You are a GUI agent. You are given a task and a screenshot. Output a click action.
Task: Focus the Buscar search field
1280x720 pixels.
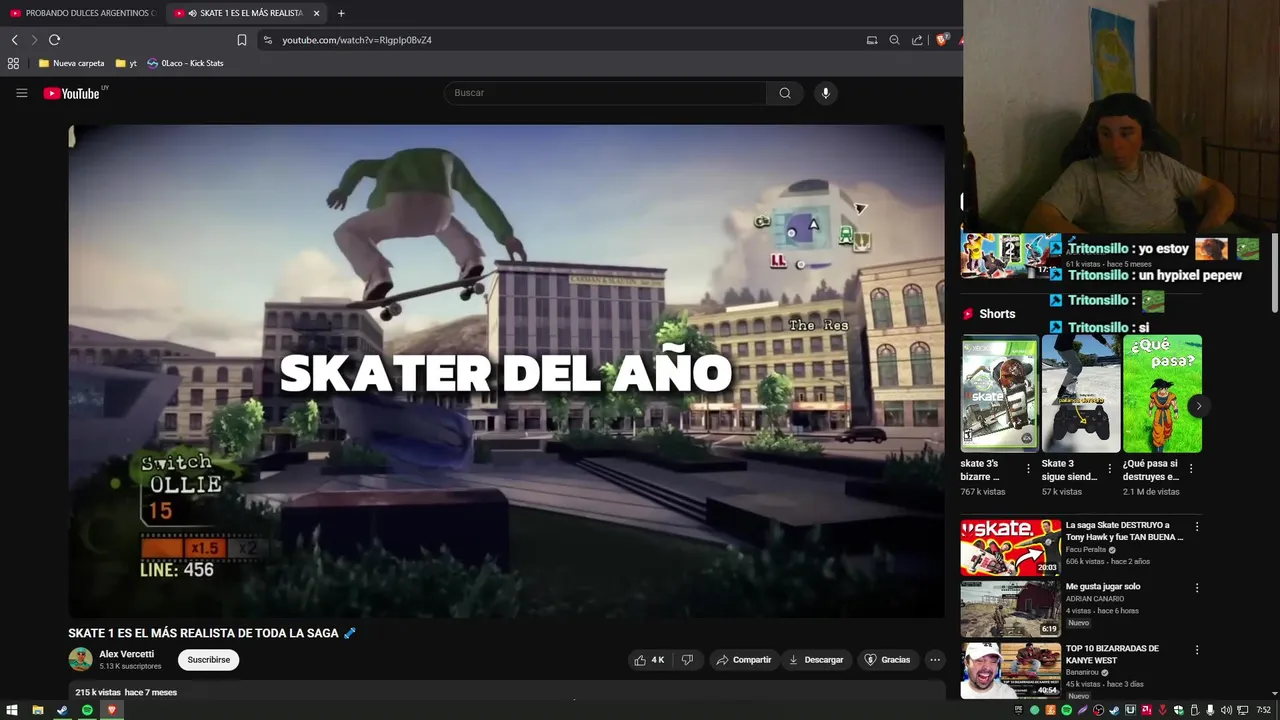tap(605, 93)
